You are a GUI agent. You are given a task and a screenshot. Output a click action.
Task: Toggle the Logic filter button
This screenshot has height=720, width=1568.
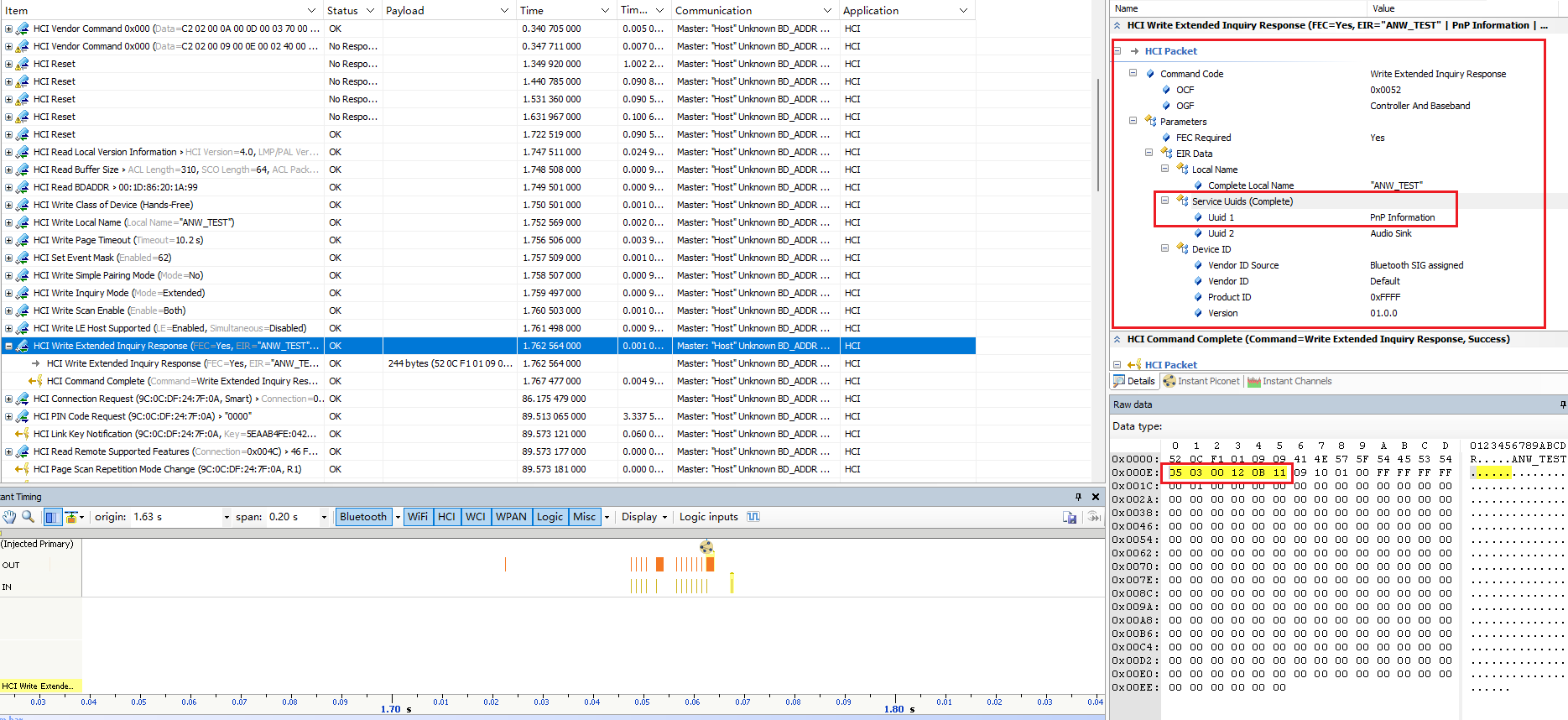pyautogui.click(x=550, y=517)
